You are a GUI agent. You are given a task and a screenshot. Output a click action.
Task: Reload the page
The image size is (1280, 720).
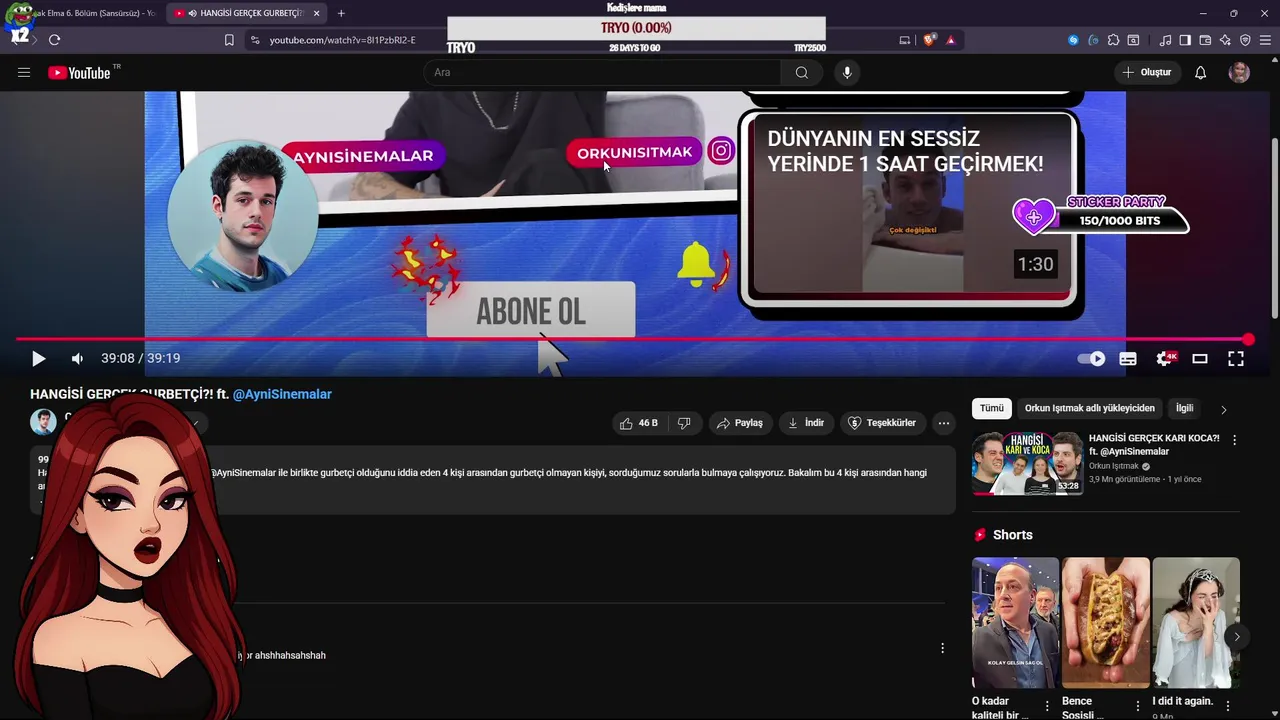coord(54,40)
